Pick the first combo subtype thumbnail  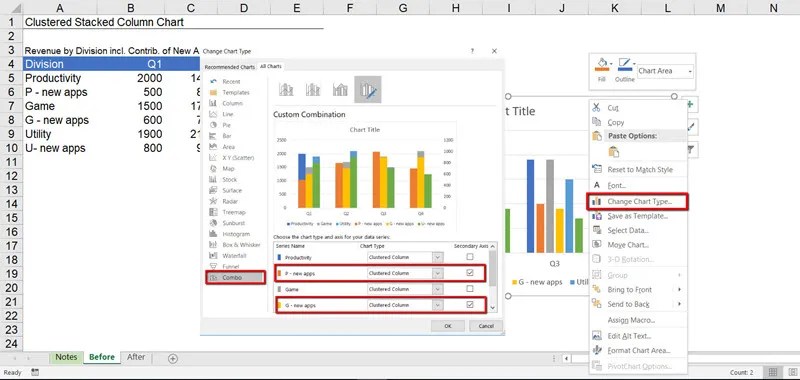286,90
